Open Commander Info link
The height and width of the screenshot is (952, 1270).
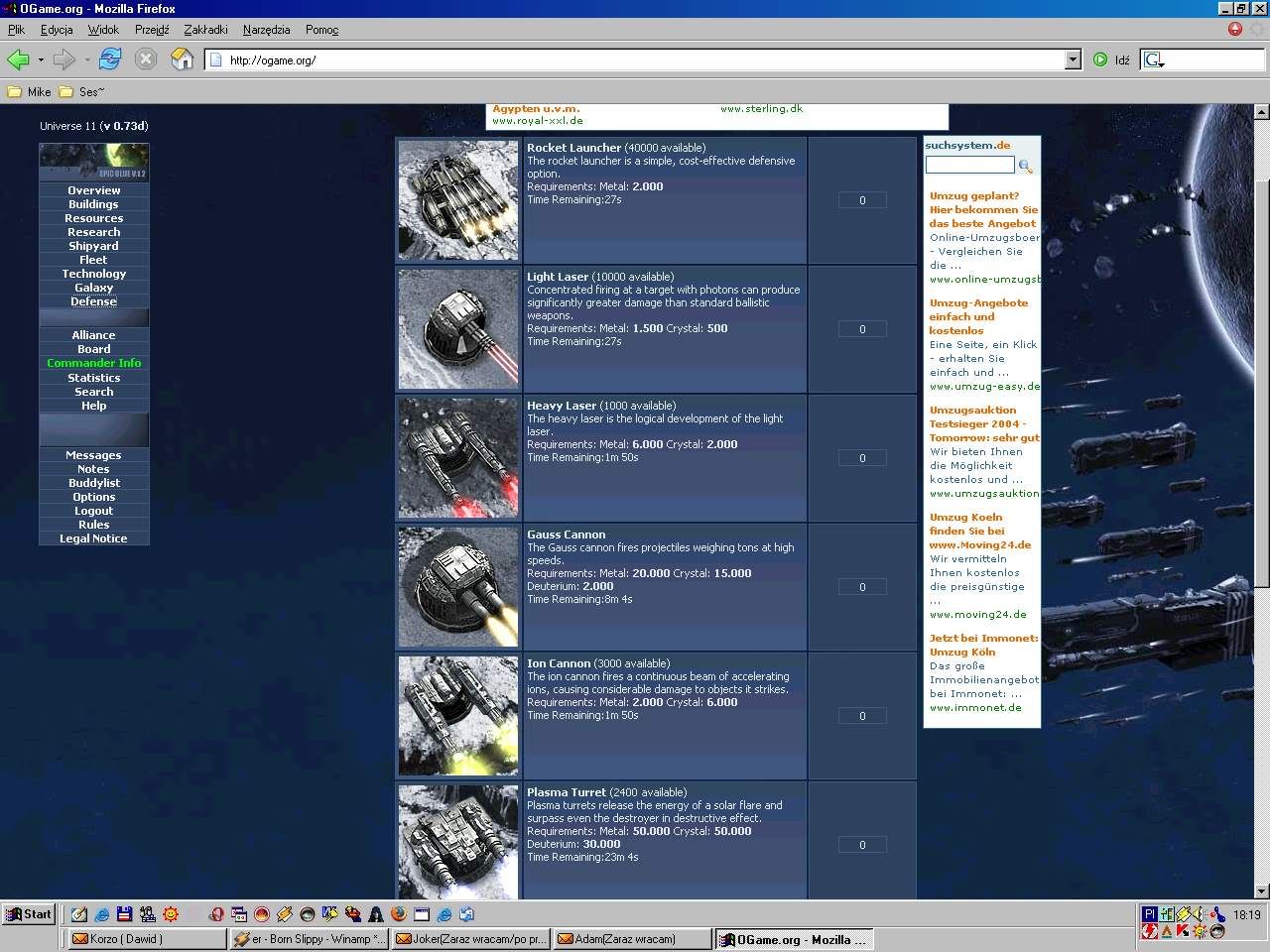click(94, 363)
